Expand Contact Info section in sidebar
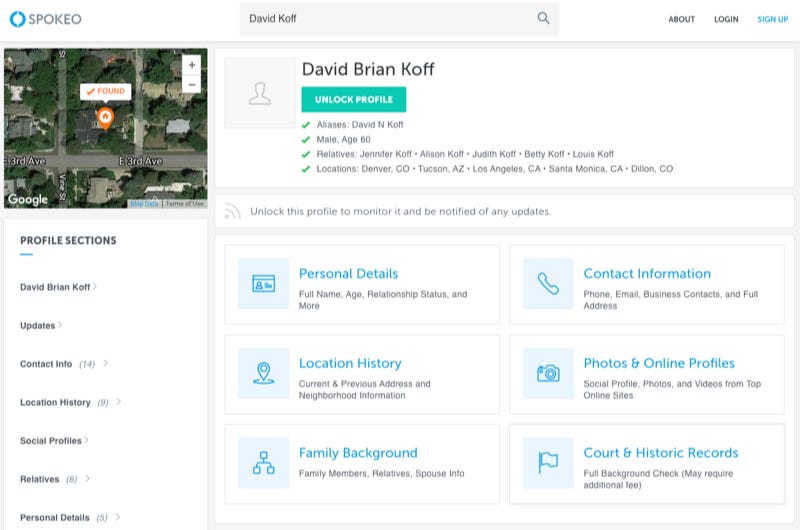800x530 pixels. click(64, 364)
